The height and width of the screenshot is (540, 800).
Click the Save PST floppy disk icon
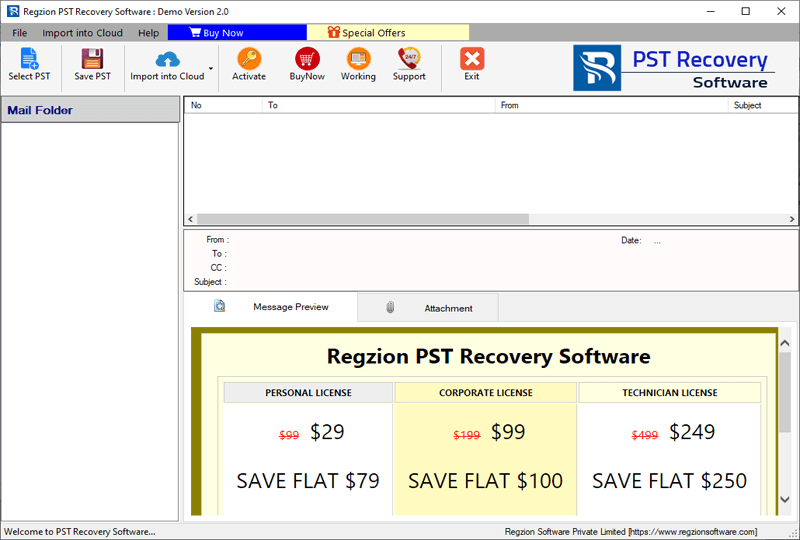coord(92,59)
